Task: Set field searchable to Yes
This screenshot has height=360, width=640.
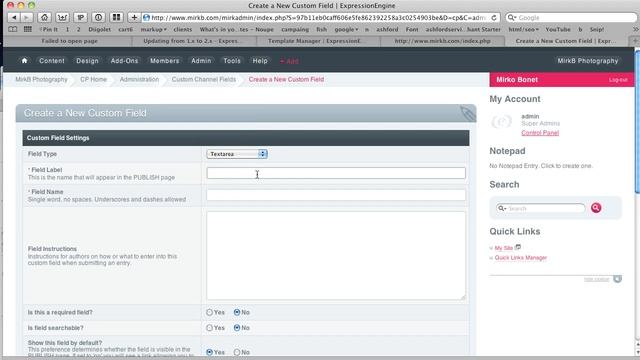Action: (x=209, y=328)
